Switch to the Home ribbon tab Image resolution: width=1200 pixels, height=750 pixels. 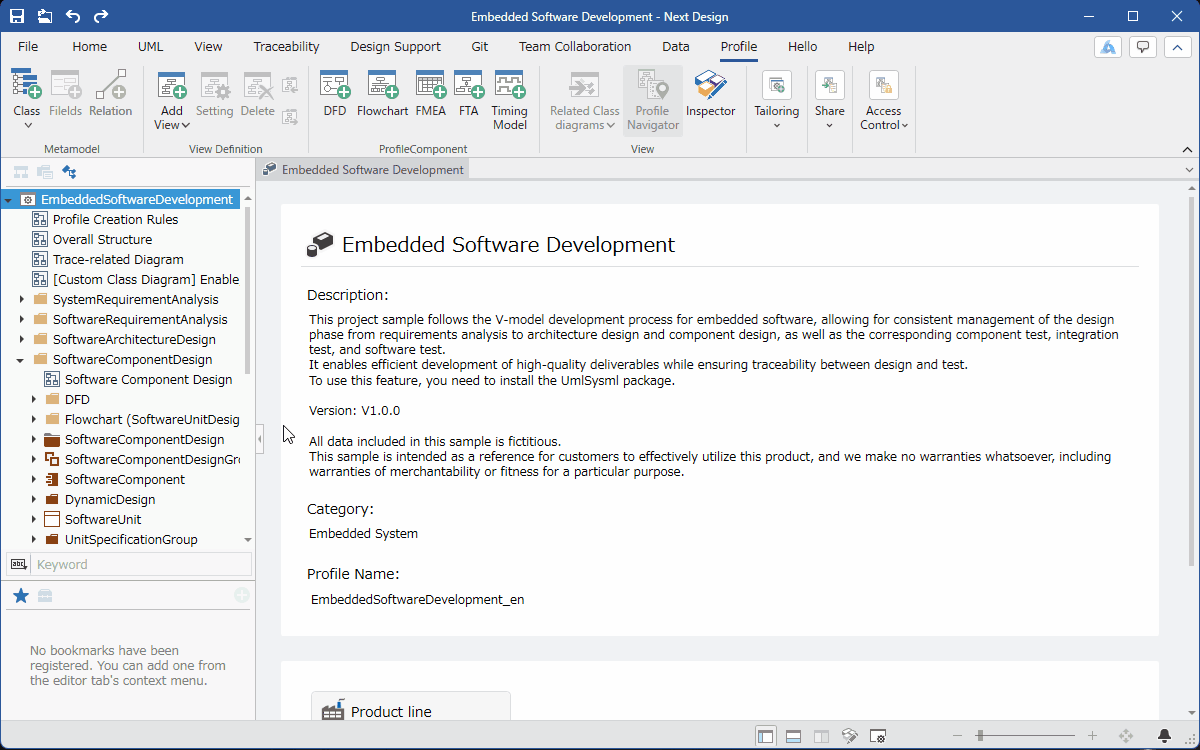pos(89,47)
